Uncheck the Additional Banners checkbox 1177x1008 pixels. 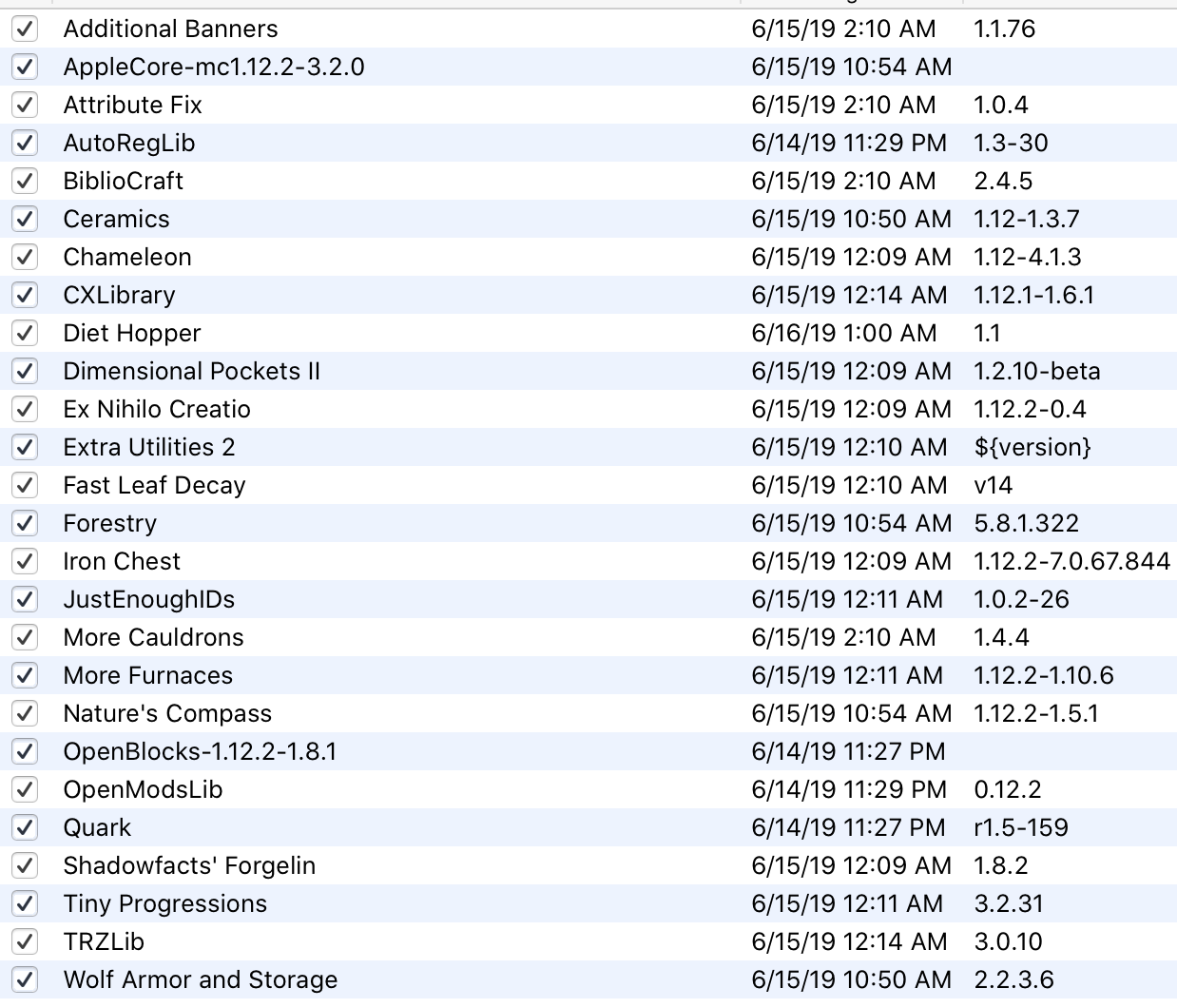25,29
